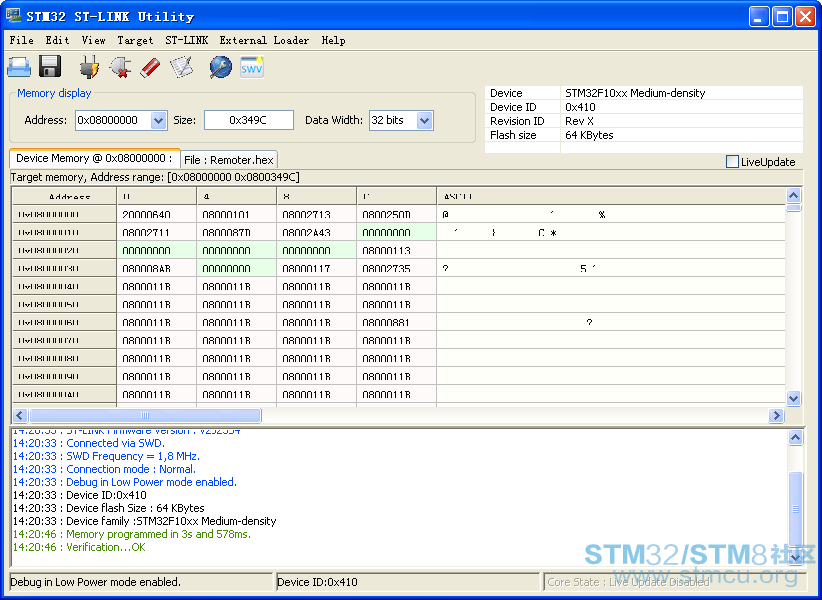
Task: Click the globe with wrench update icon
Action: pyautogui.click(x=221, y=67)
